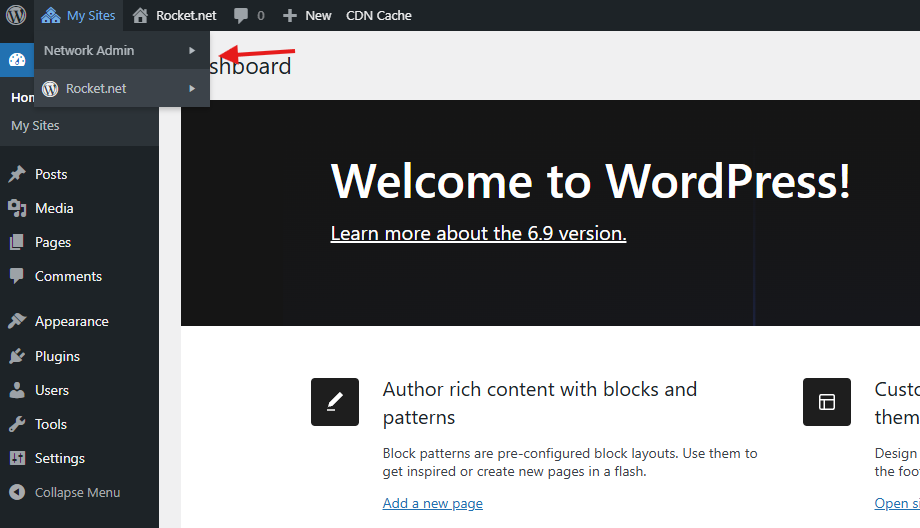Click the WordPress icon beside Rocket.net entry
920x528 pixels.
(x=50, y=89)
